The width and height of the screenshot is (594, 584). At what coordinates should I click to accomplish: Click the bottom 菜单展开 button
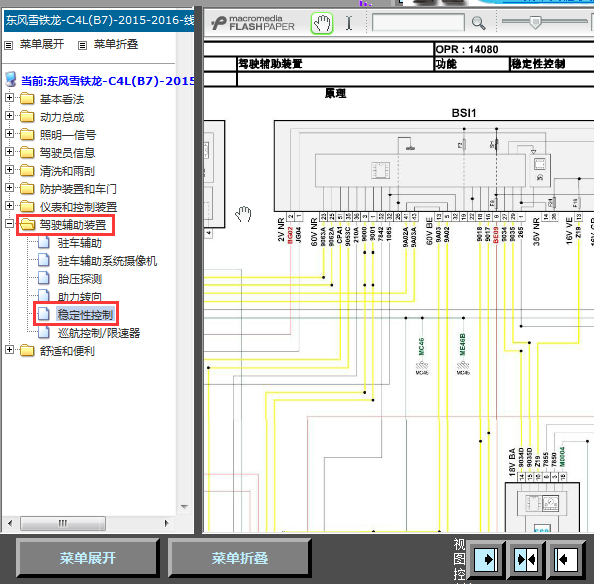[x=88, y=558]
